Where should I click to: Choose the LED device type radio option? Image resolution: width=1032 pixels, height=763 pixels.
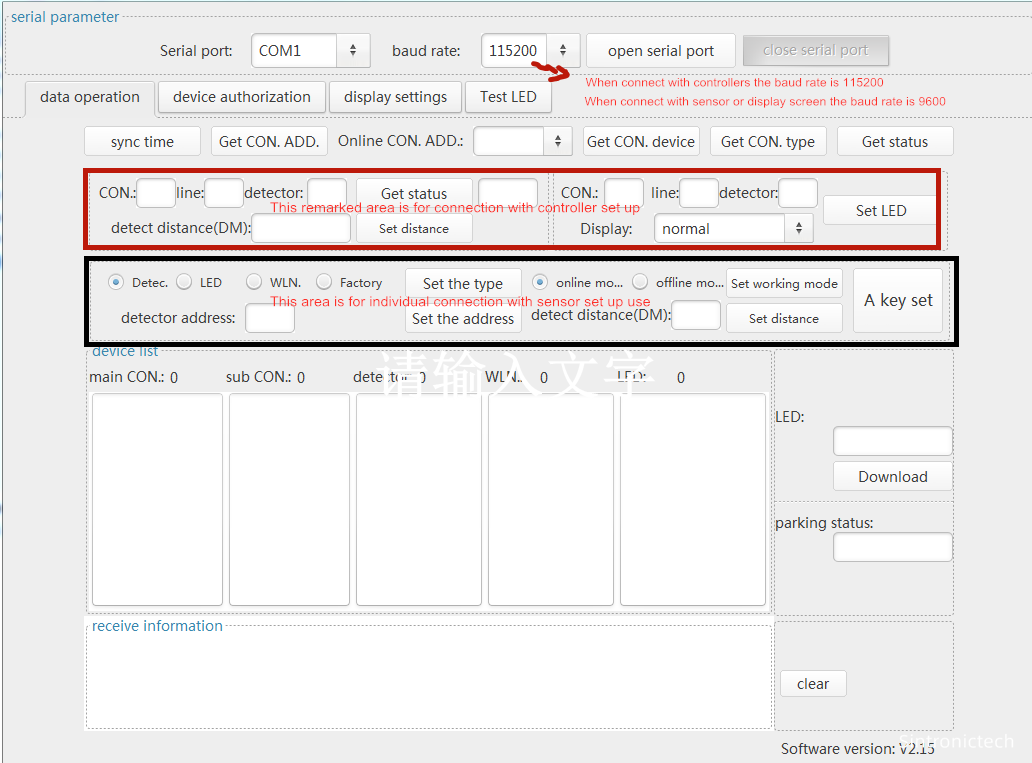tap(184, 283)
